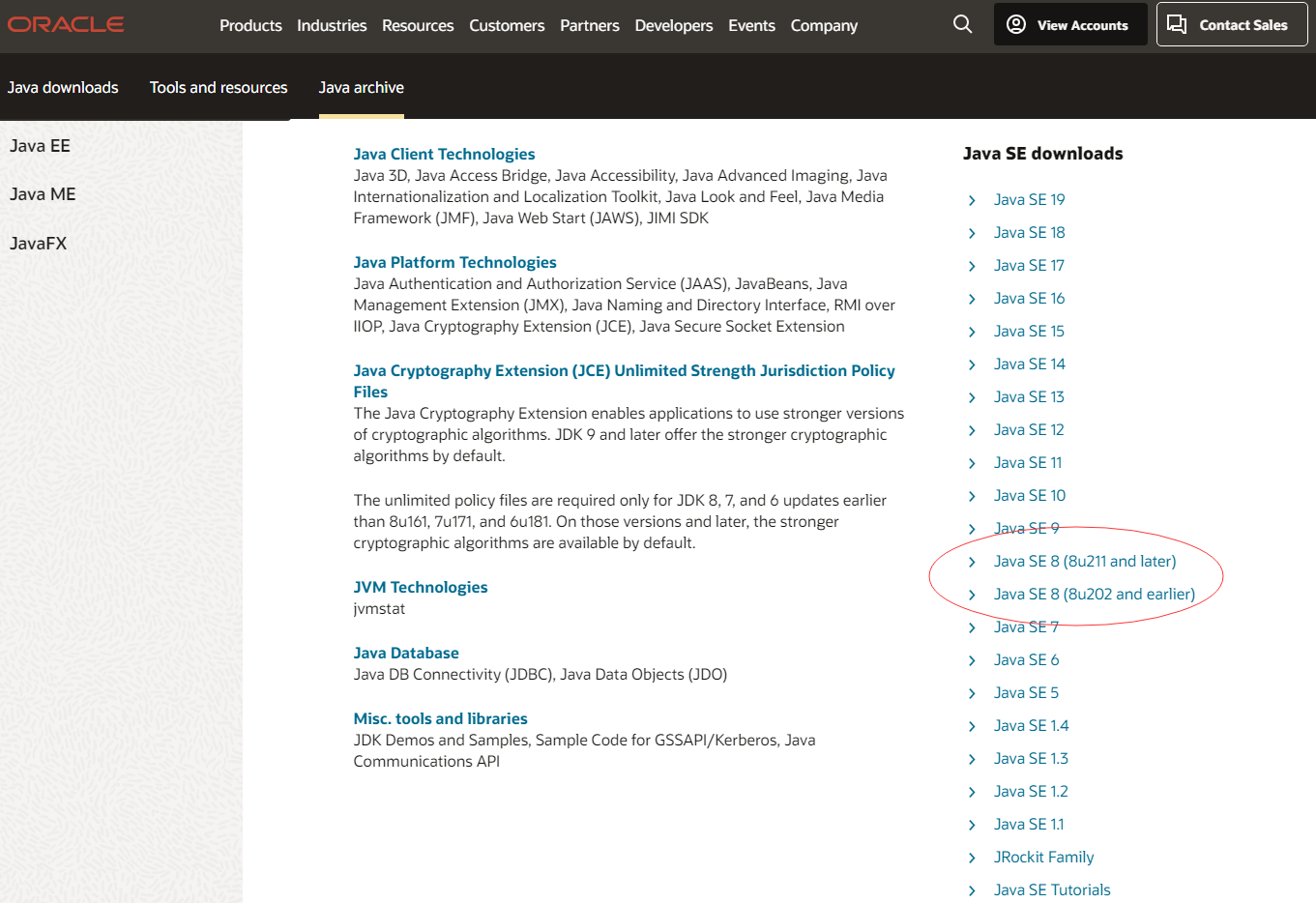
Task: Open the Java SE Tutorials link
Action: click(1052, 889)
